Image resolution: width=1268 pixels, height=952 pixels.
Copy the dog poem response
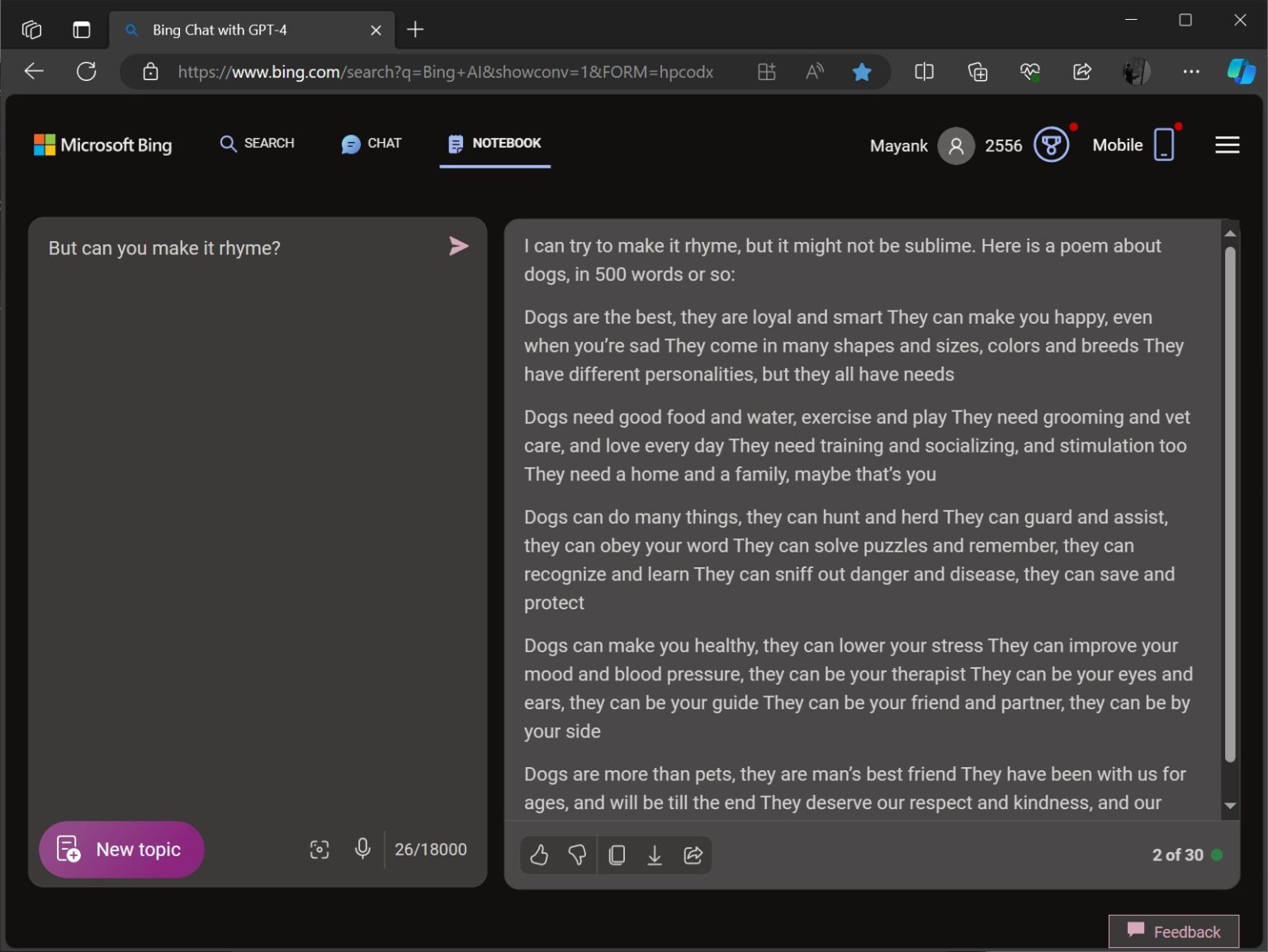(617, 855)
